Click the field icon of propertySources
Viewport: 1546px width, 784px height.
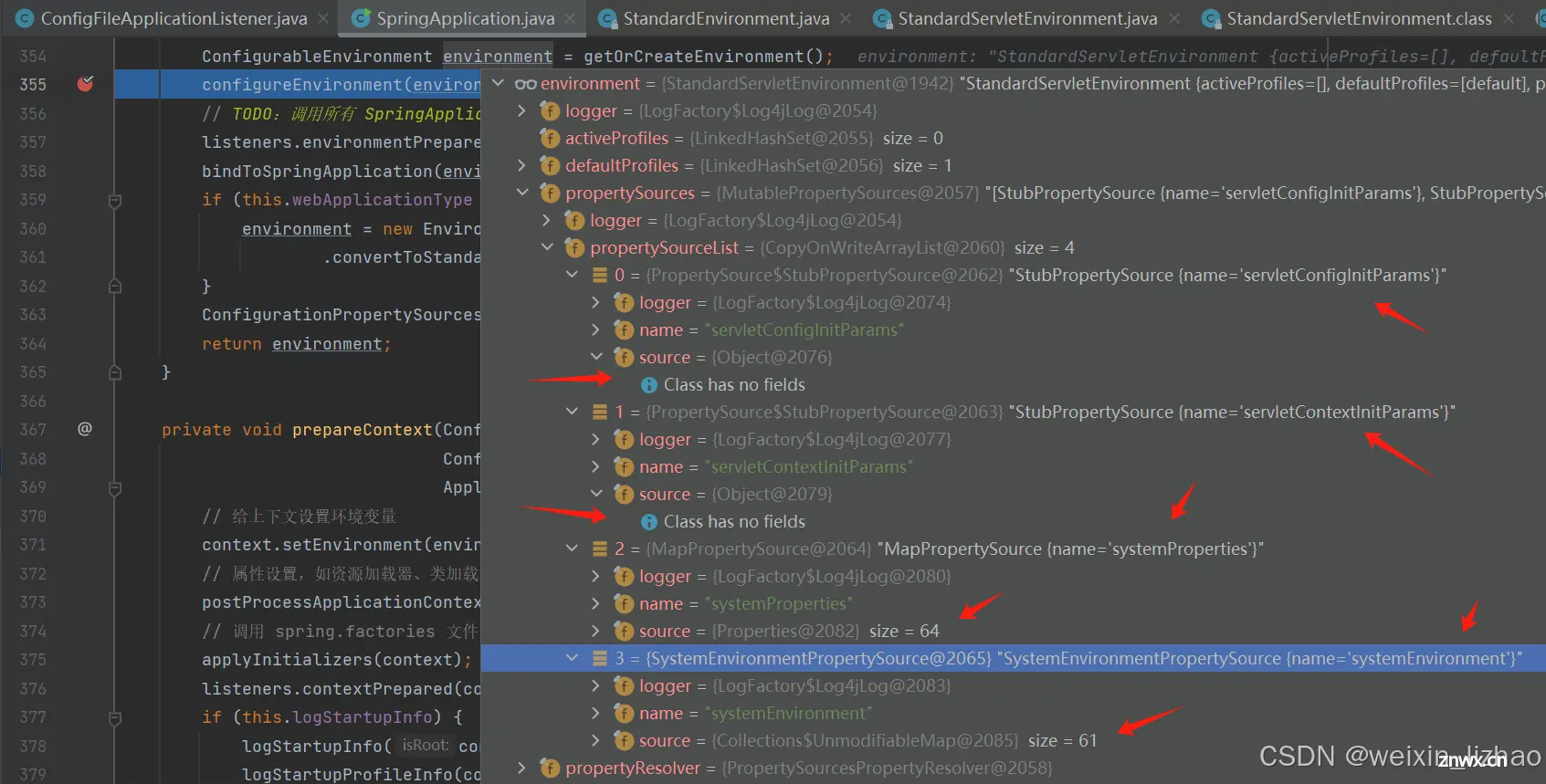(550, 193)
